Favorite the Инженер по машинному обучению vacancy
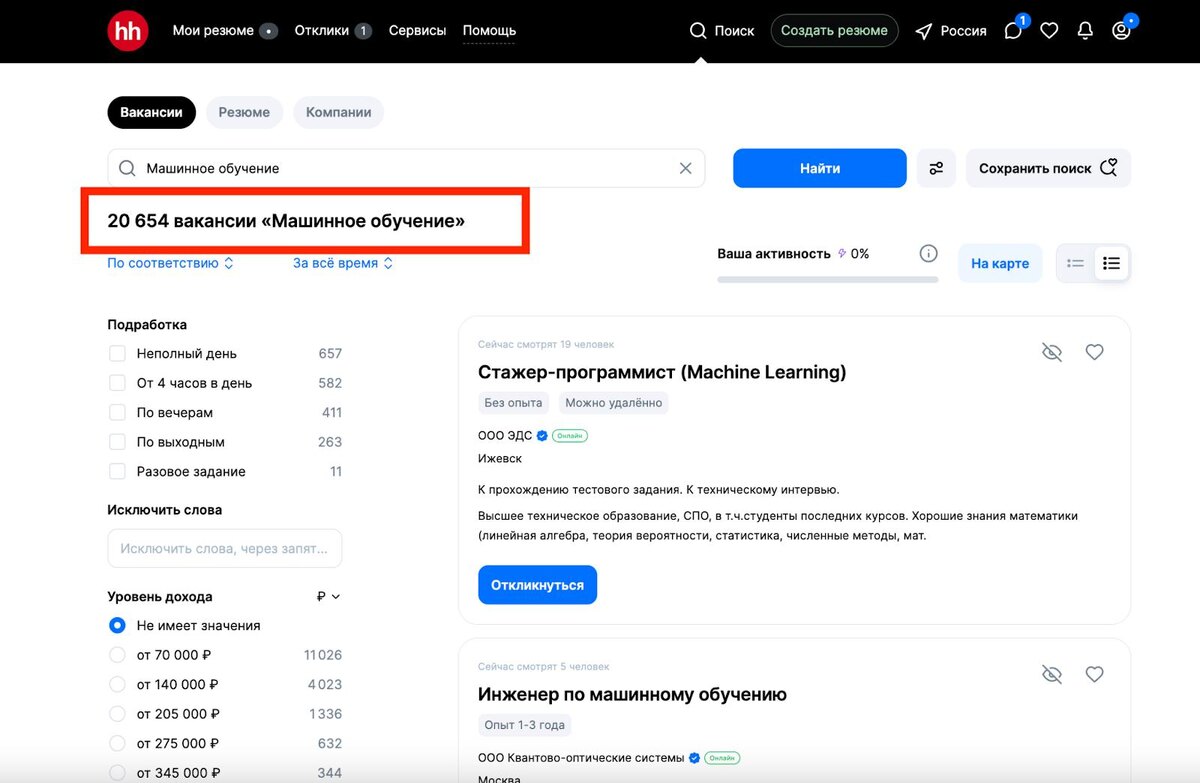 (1095, 674)
